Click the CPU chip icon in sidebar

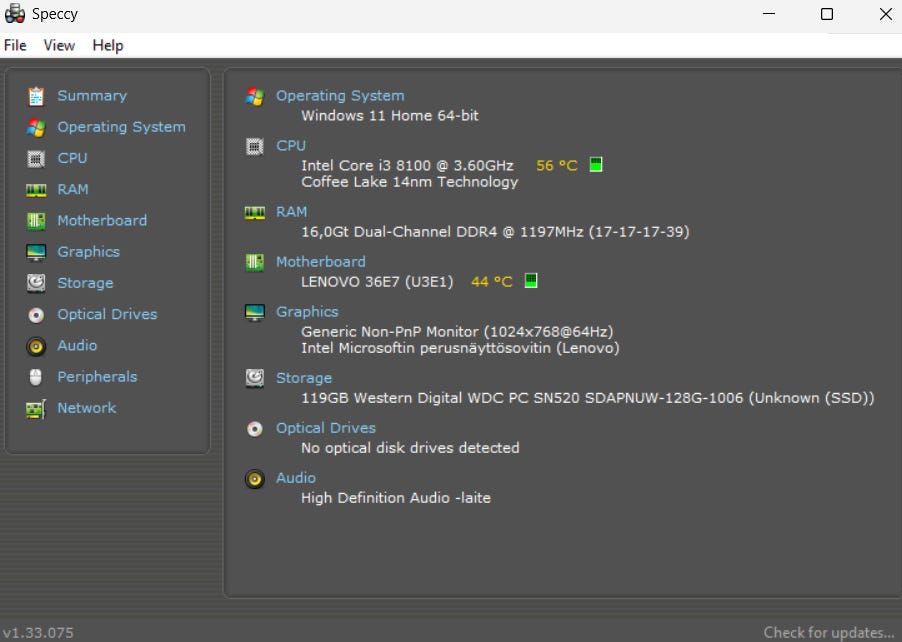coord(36,158)
